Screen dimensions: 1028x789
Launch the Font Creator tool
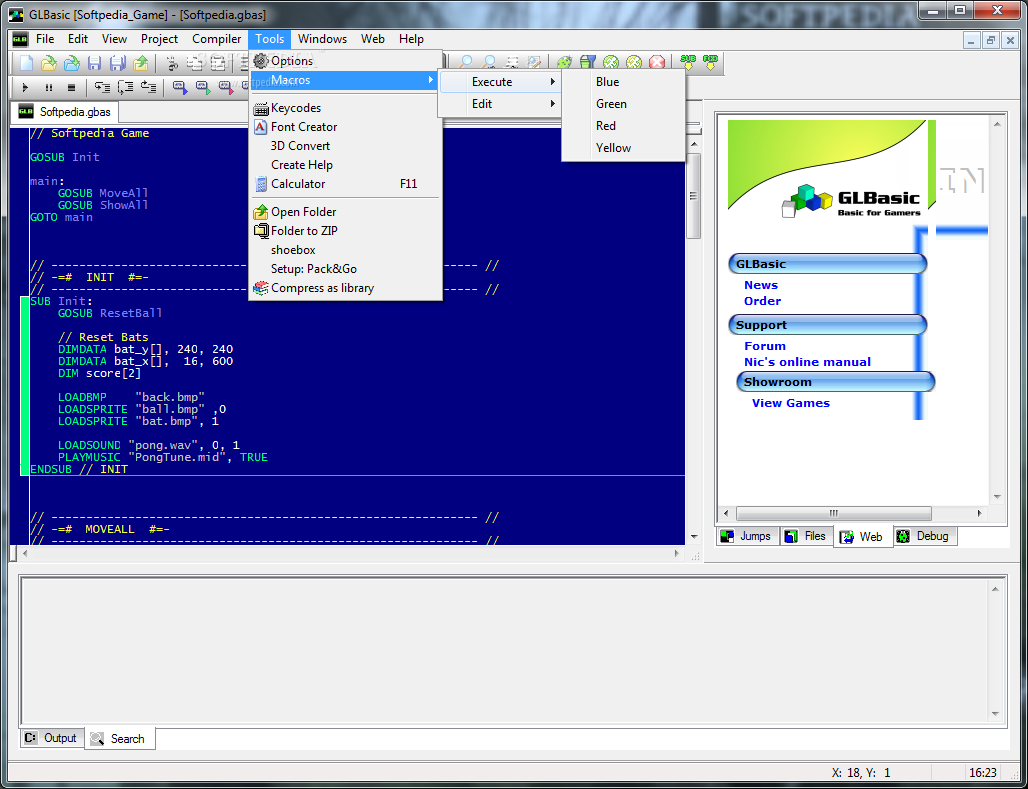tap(346, 127)
